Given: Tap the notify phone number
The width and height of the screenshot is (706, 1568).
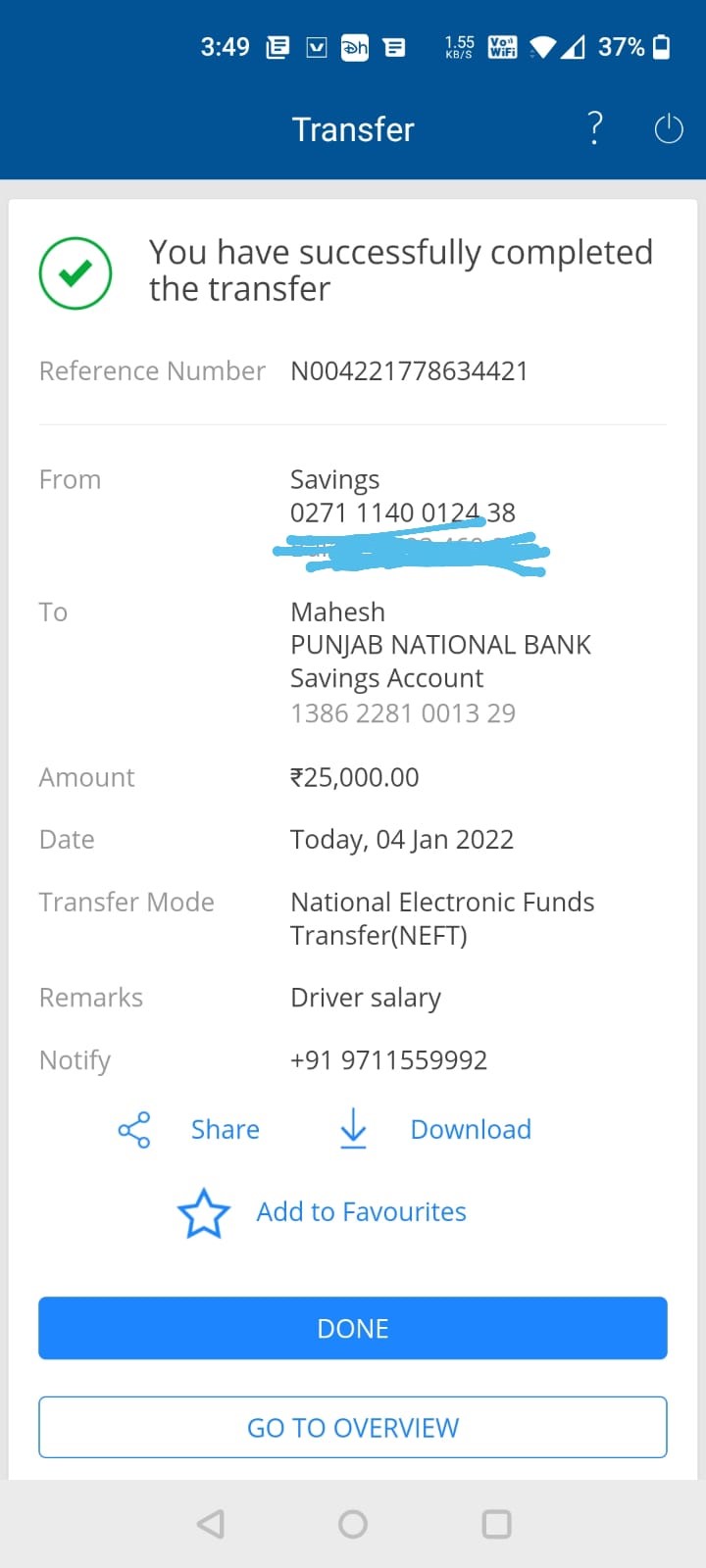Looking at the screenshot, I should point(388,1060).
